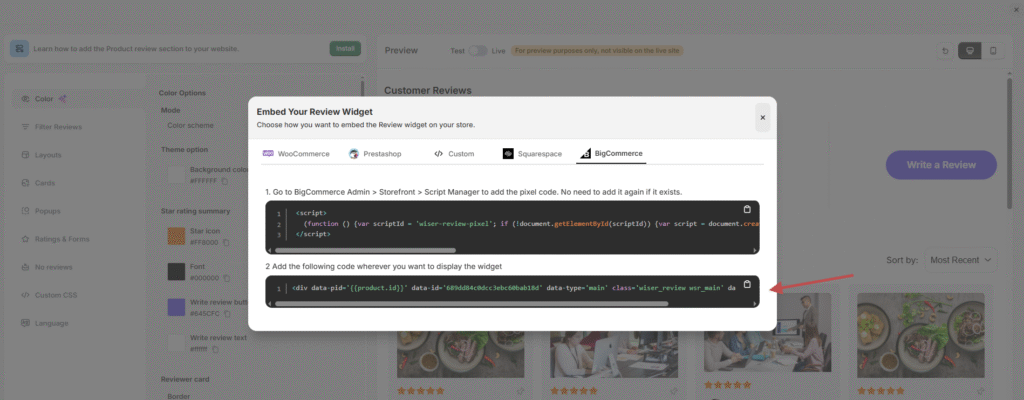This screenshot has height=400, width=1024.
Task: Switch to the WooCommerce tab
Action: click(296, 154)
